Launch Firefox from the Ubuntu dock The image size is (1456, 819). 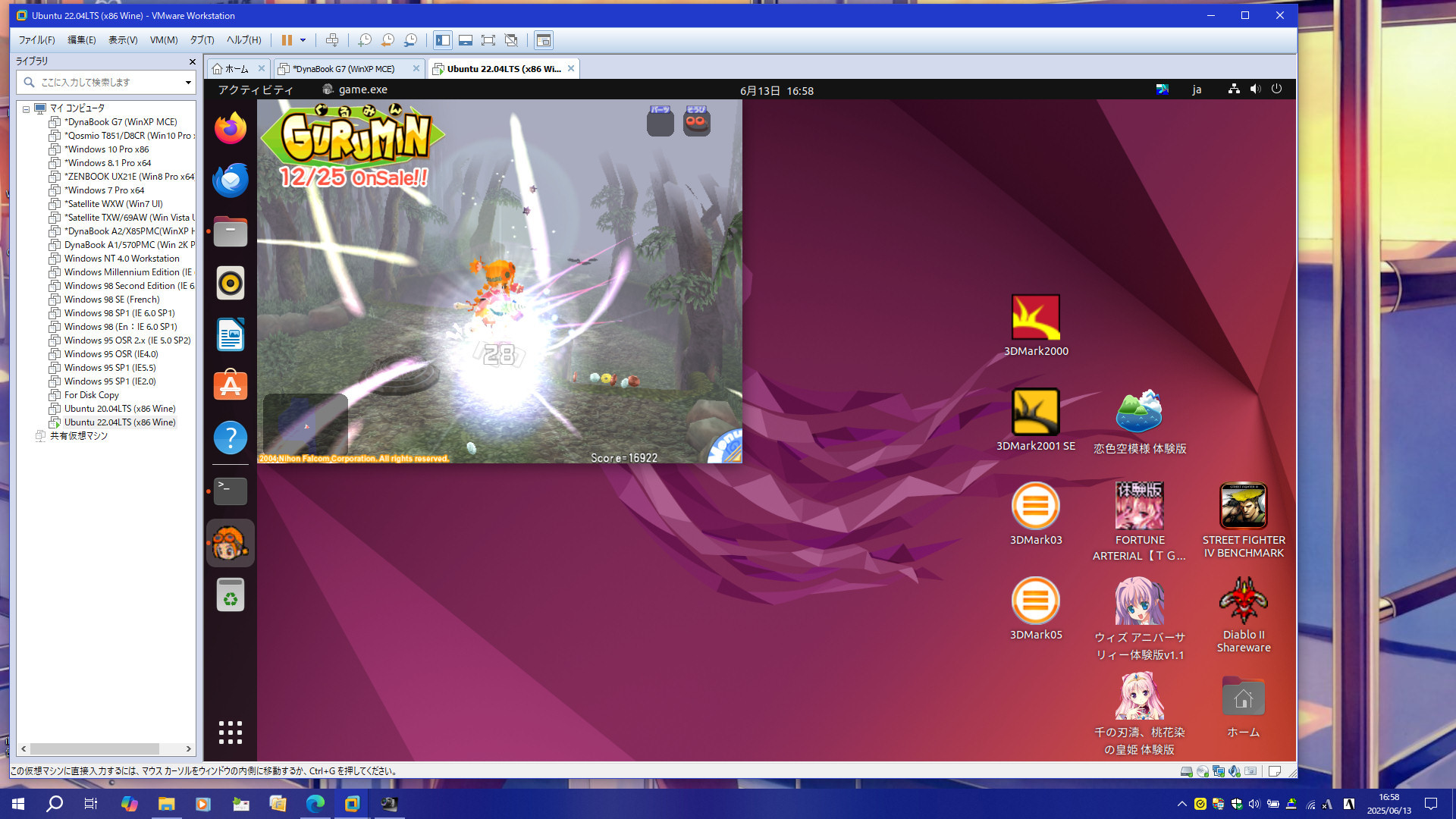tap(231, 127)
